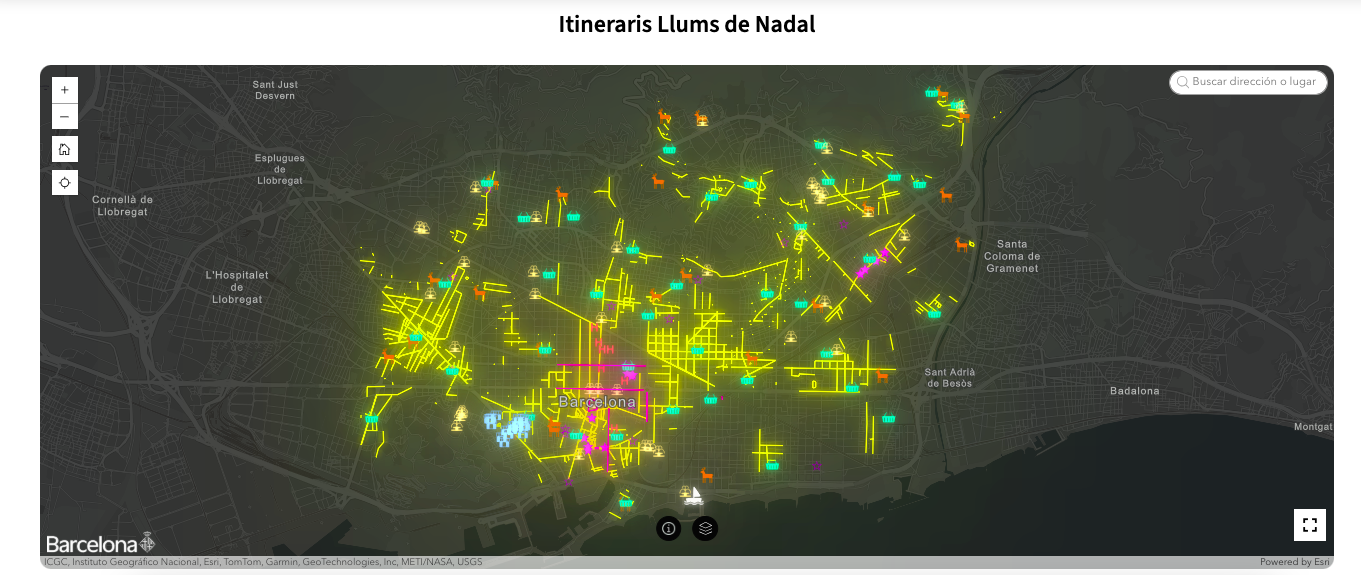1361x575 pixels.
Task: Click the Badalona label on the map
Action: tap(1134, 391)
